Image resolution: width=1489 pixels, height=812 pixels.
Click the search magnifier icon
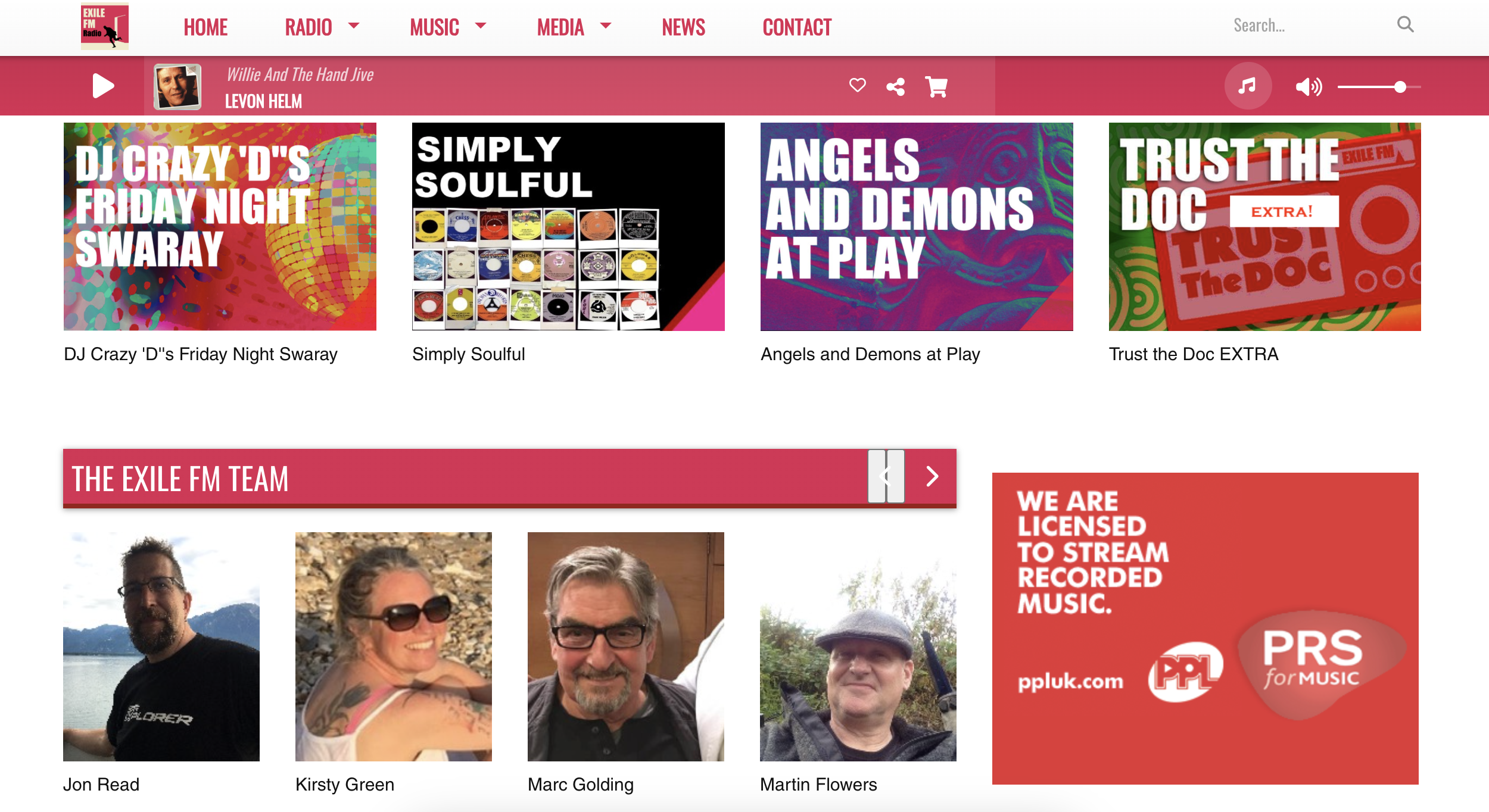tap(1405, 24)
